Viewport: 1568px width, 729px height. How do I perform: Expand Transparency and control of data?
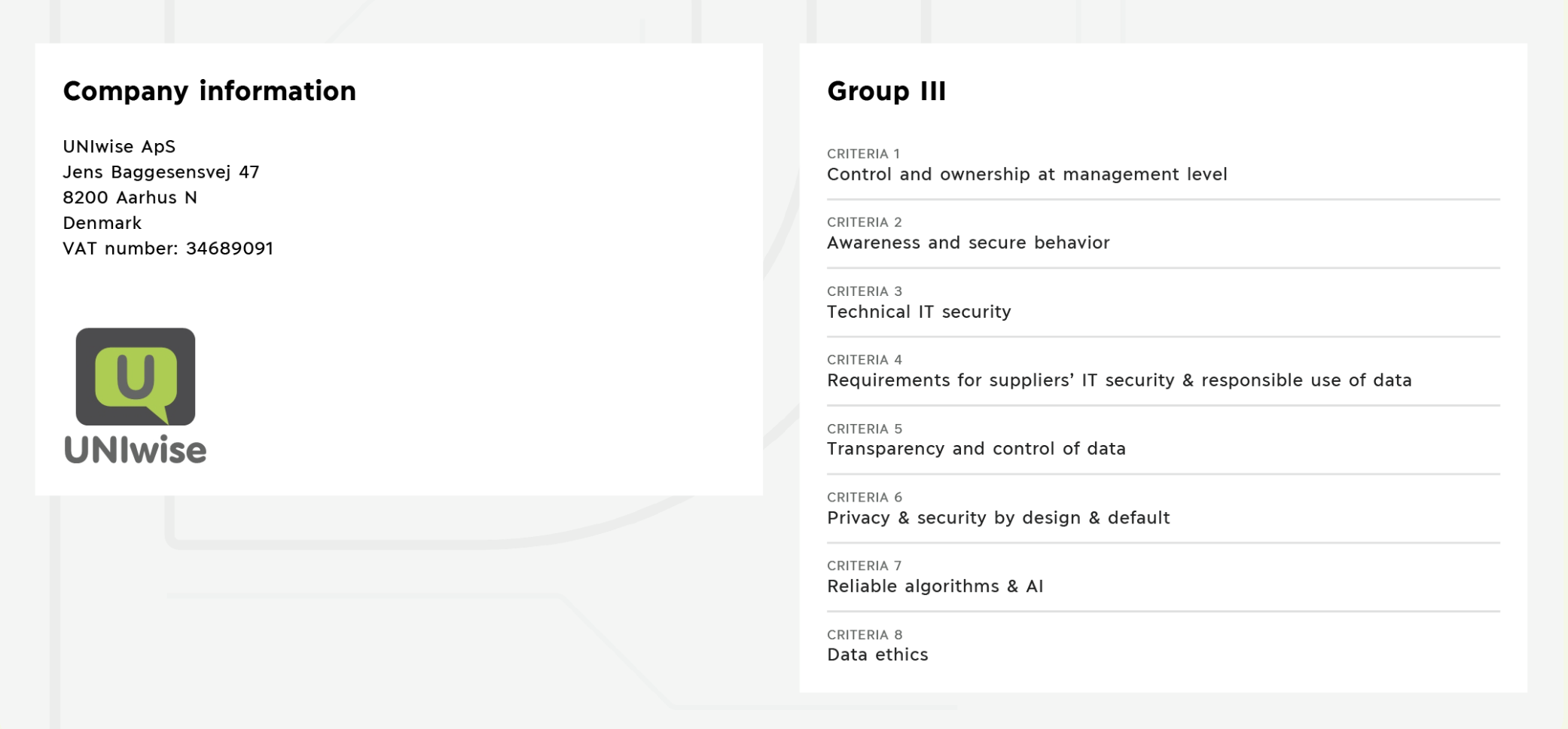976,449
